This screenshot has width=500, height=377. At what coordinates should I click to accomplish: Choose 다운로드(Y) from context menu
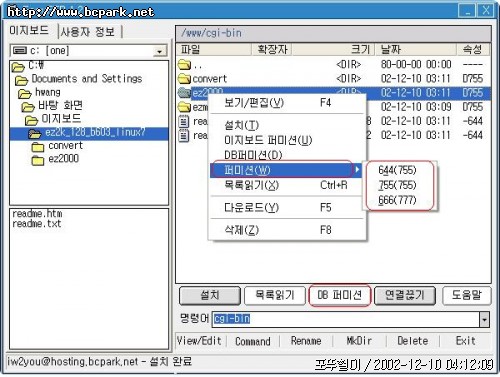point(287,208)
